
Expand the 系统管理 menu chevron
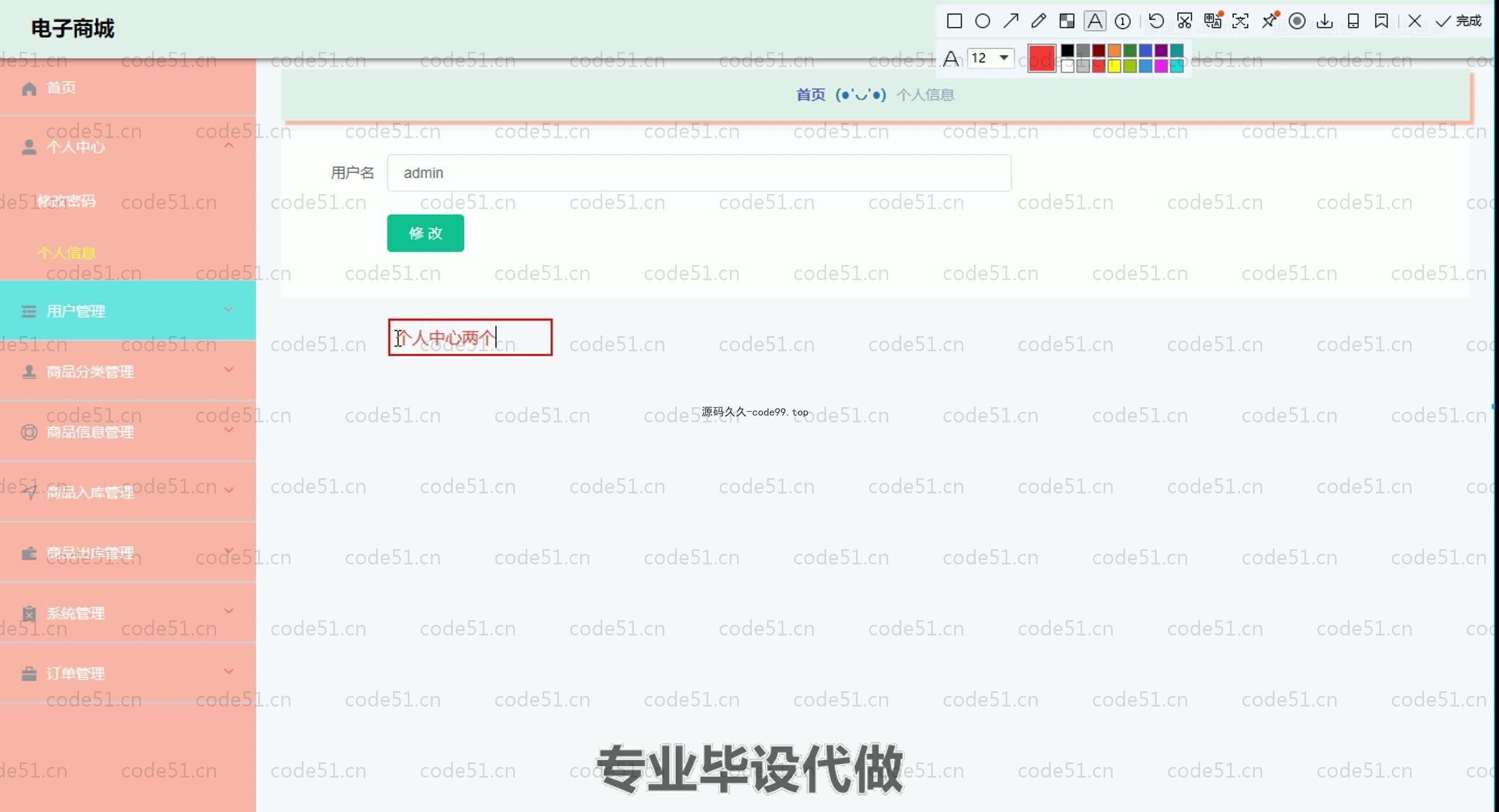click(x=229, y=611)
